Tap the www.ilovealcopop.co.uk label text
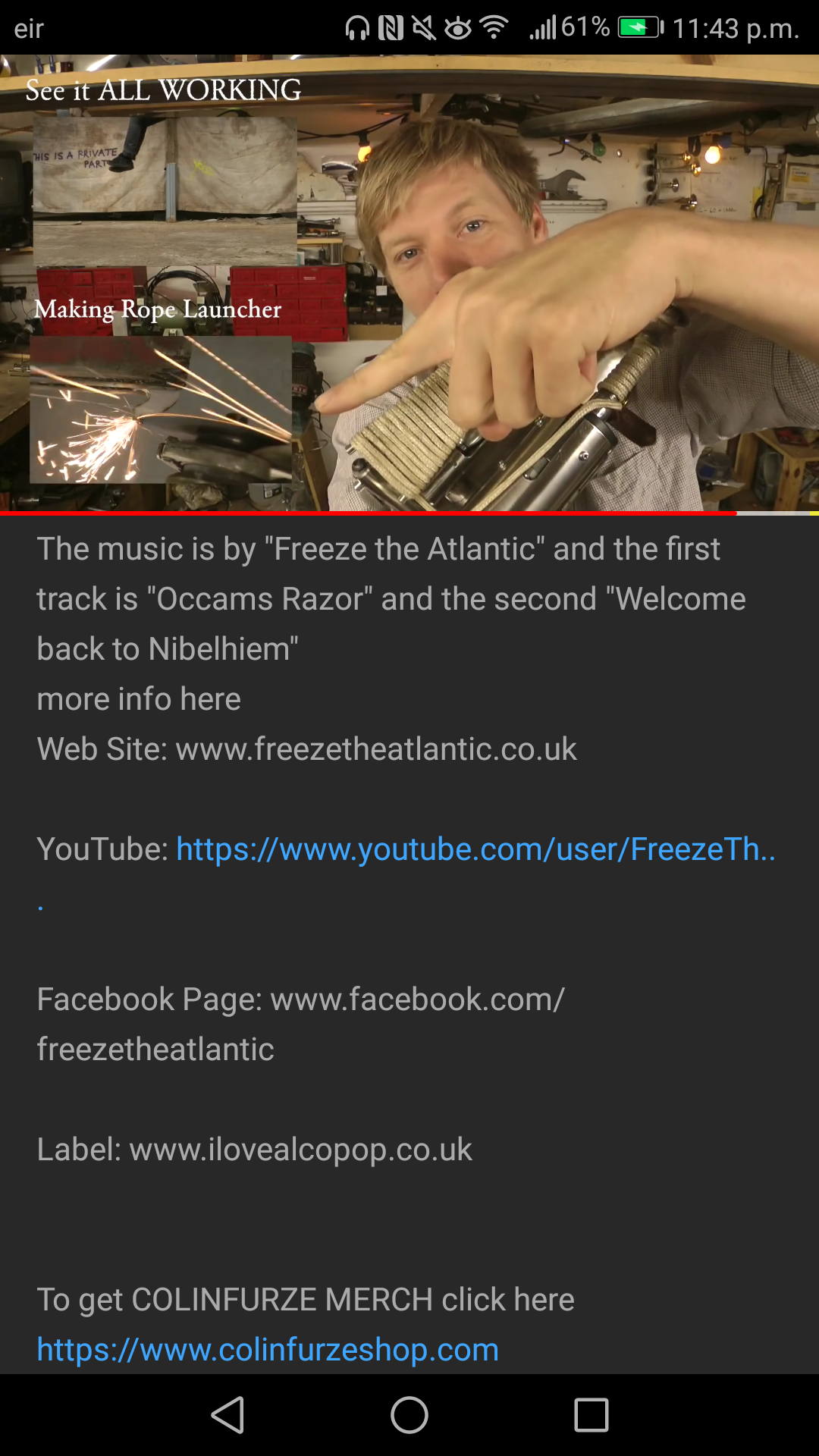The image size is (819, 1456). pyautogui.click(x=301, y=1150)
